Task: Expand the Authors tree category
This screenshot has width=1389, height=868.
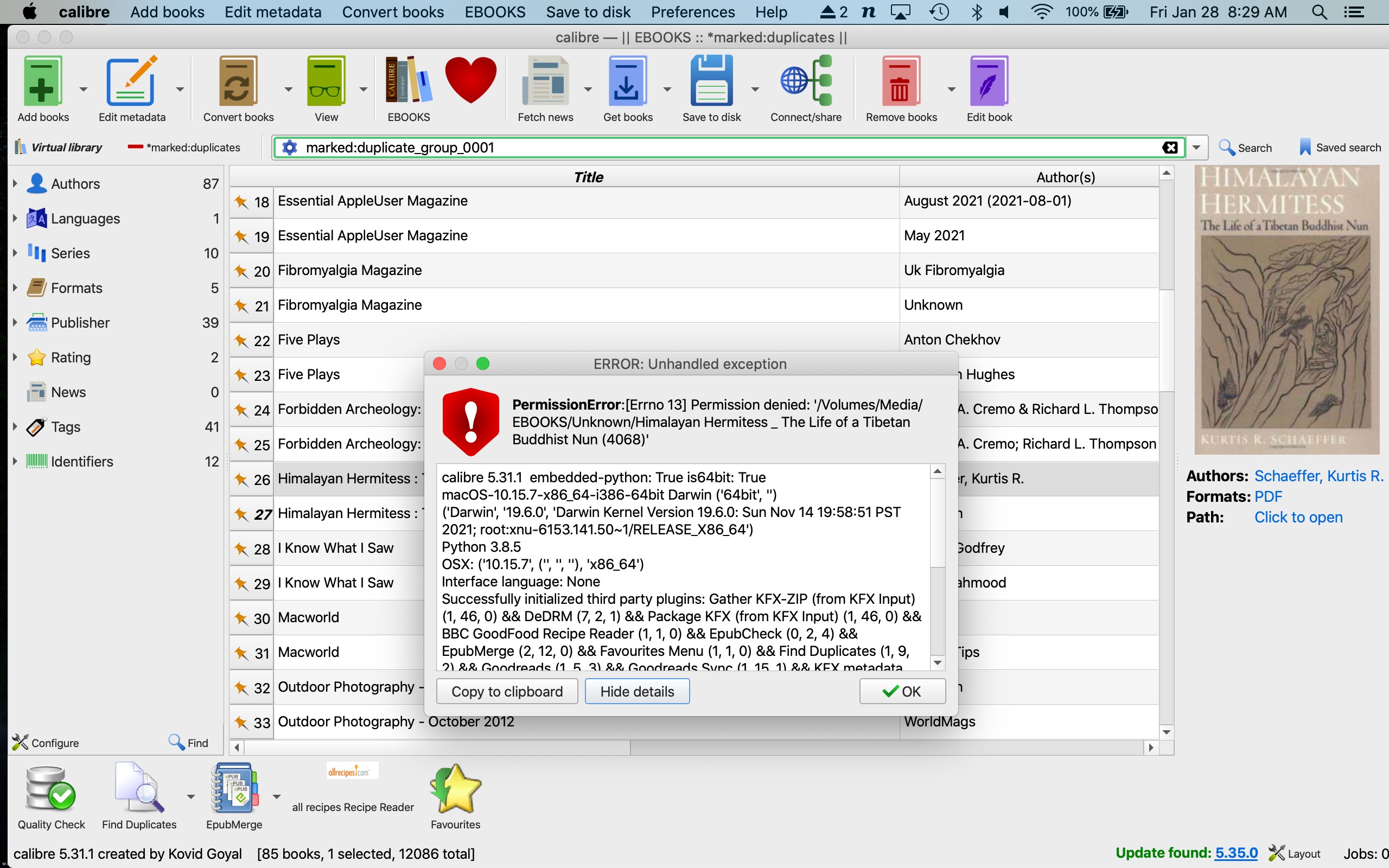Action: (x=16, y=184)
